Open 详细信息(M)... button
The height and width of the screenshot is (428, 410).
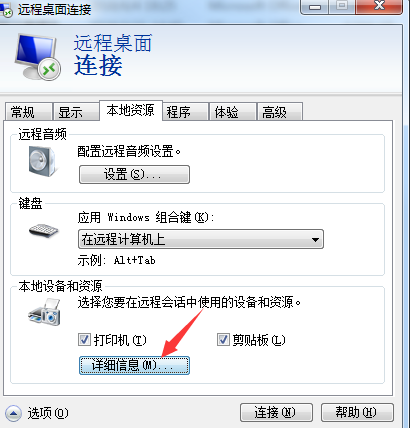pos(134,366)
